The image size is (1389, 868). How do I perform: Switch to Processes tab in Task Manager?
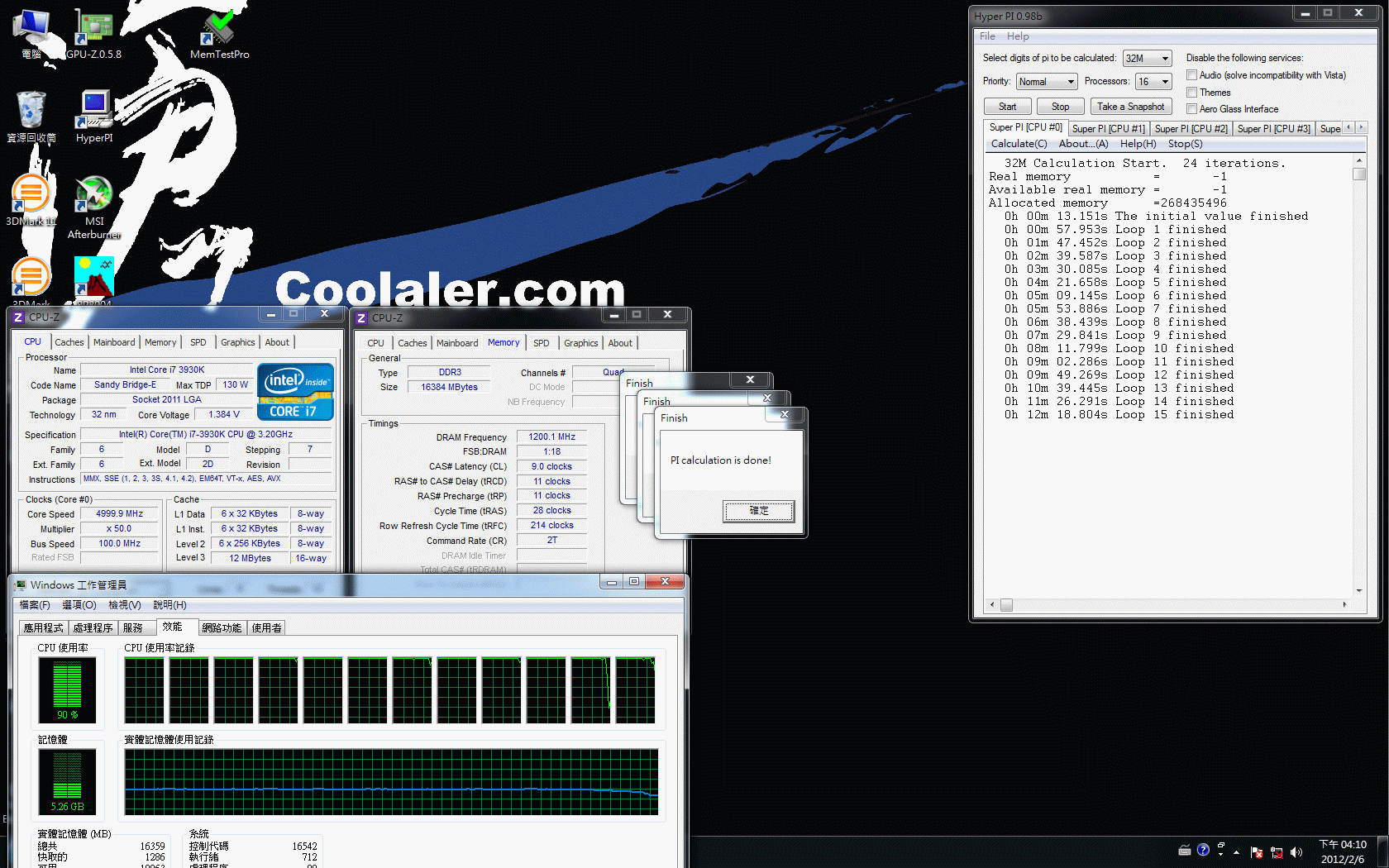tap(93, 628)
